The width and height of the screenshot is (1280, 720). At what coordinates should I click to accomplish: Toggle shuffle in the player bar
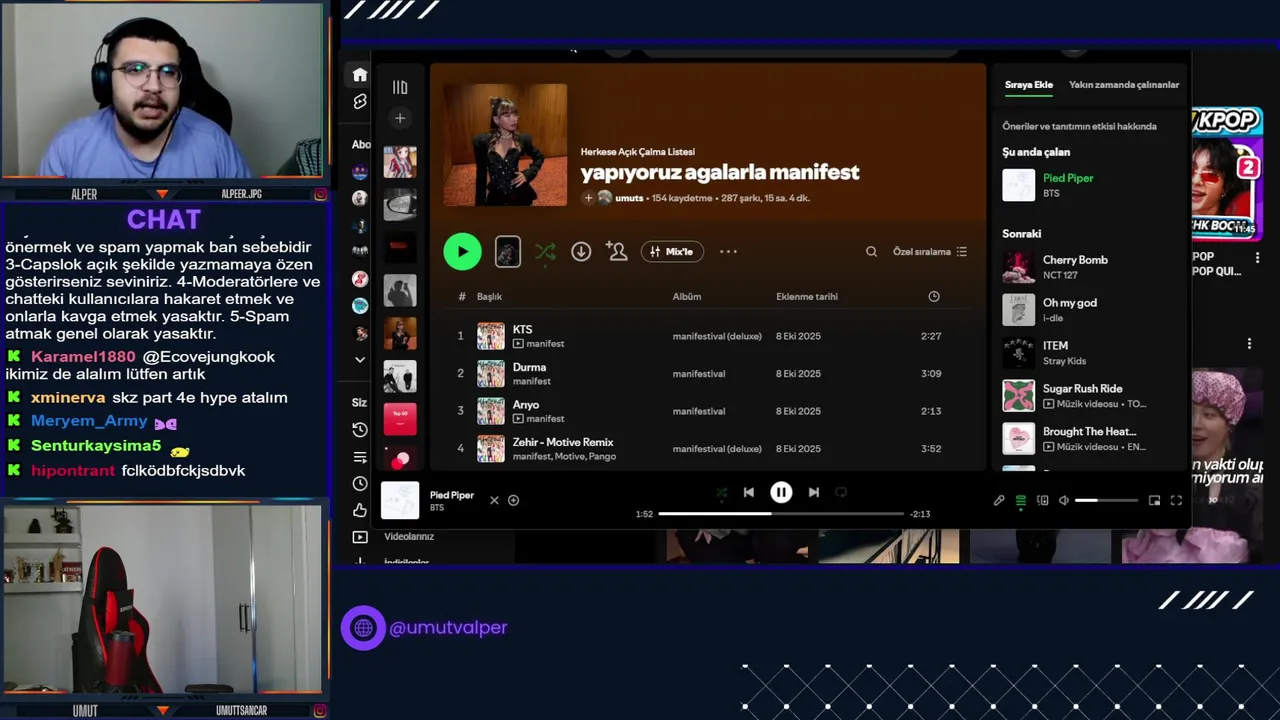(x=721, y=492)
